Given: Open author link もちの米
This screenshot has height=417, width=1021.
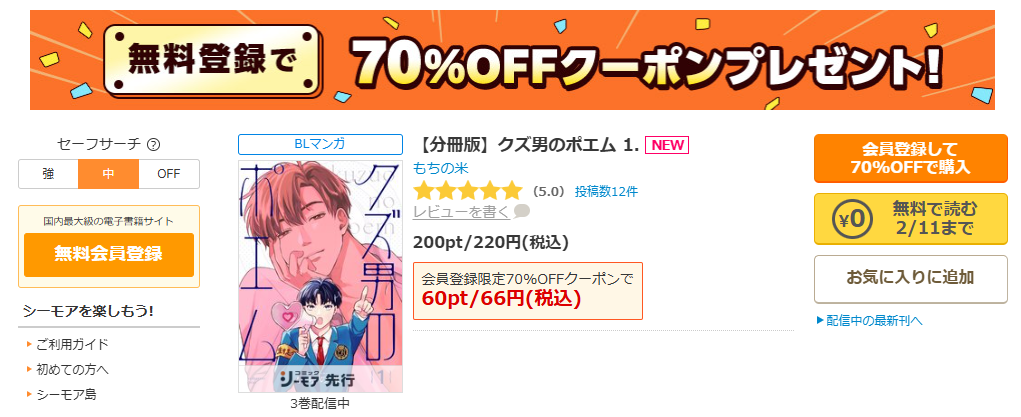Looking at the screenshot, I should (441, 168).
